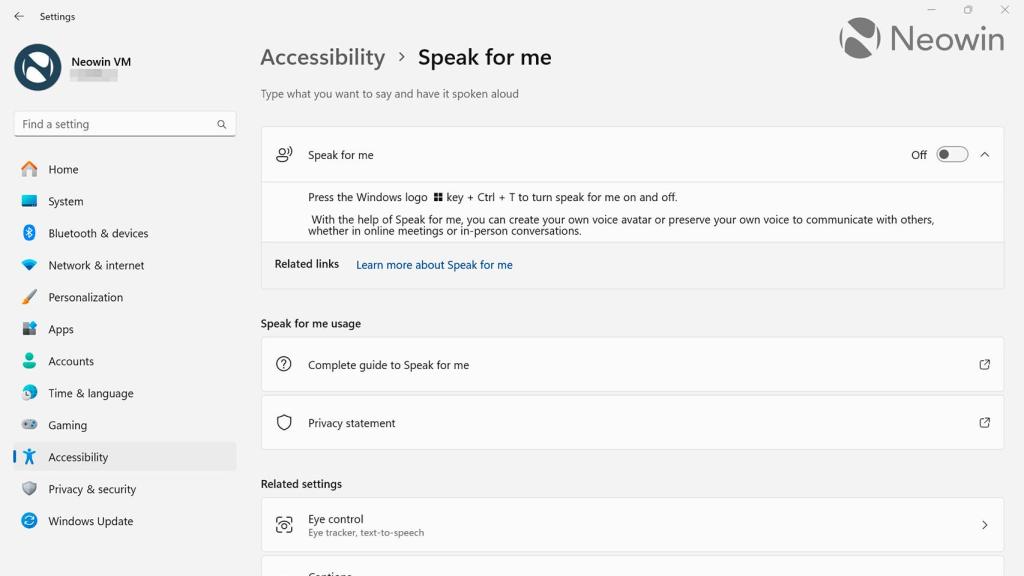The height and width of the screenshot is (576, 1024).
Task: Collapse the Speak for me section chevron
Action: click(985, 155)
